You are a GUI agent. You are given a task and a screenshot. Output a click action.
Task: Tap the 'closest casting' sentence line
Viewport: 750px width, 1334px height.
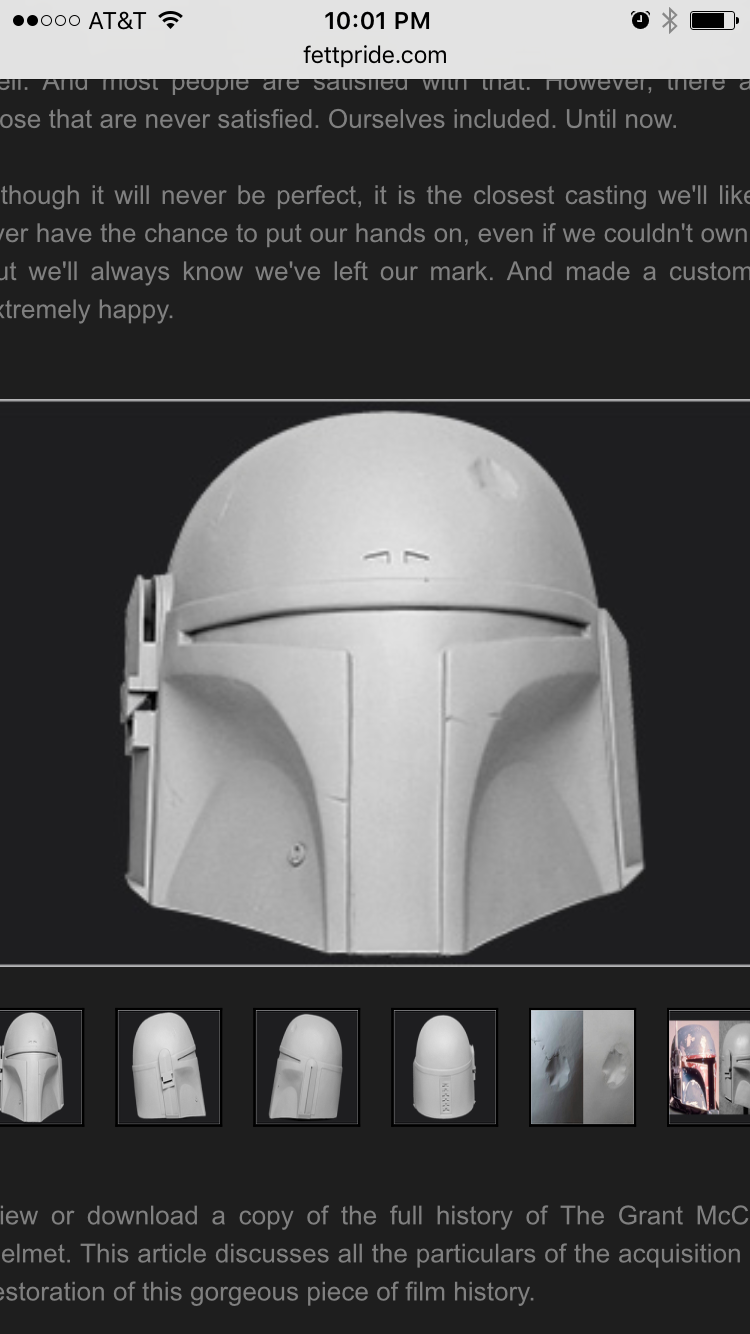click(375, 195)
